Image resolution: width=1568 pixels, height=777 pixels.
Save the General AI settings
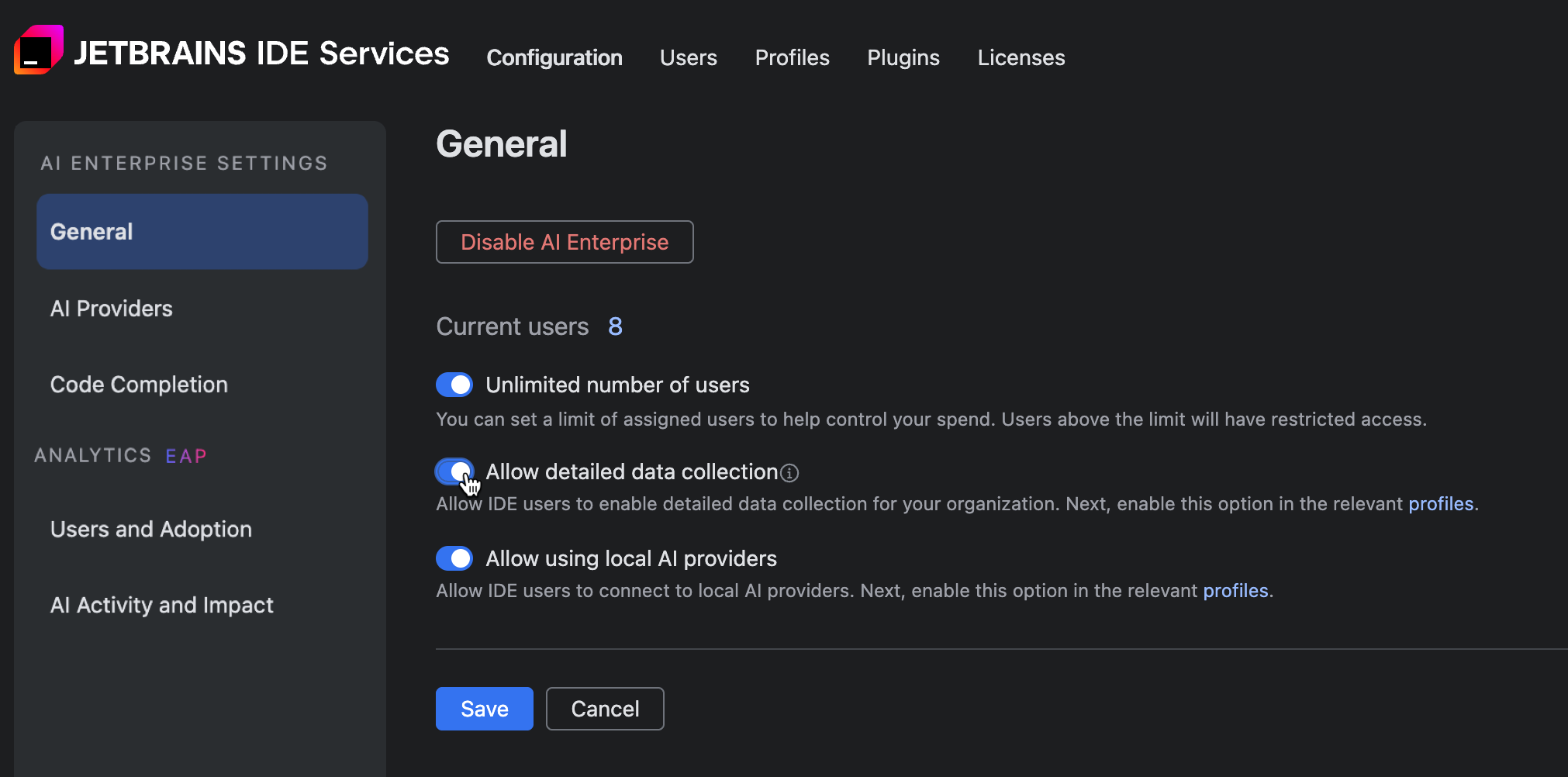tap(484, 708)
